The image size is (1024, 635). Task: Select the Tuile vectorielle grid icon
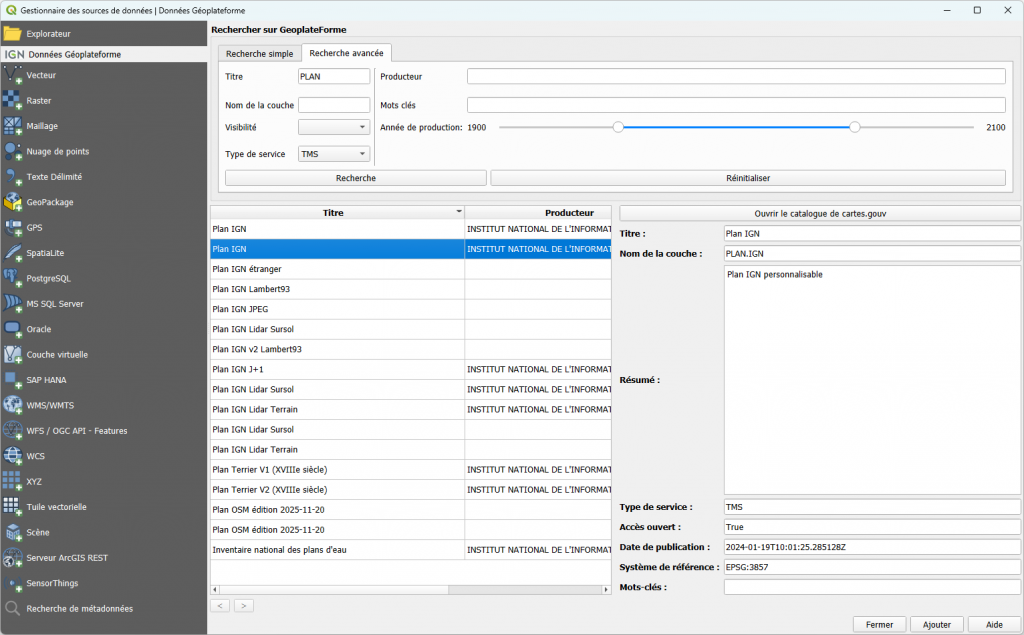(x=13, y=506)
